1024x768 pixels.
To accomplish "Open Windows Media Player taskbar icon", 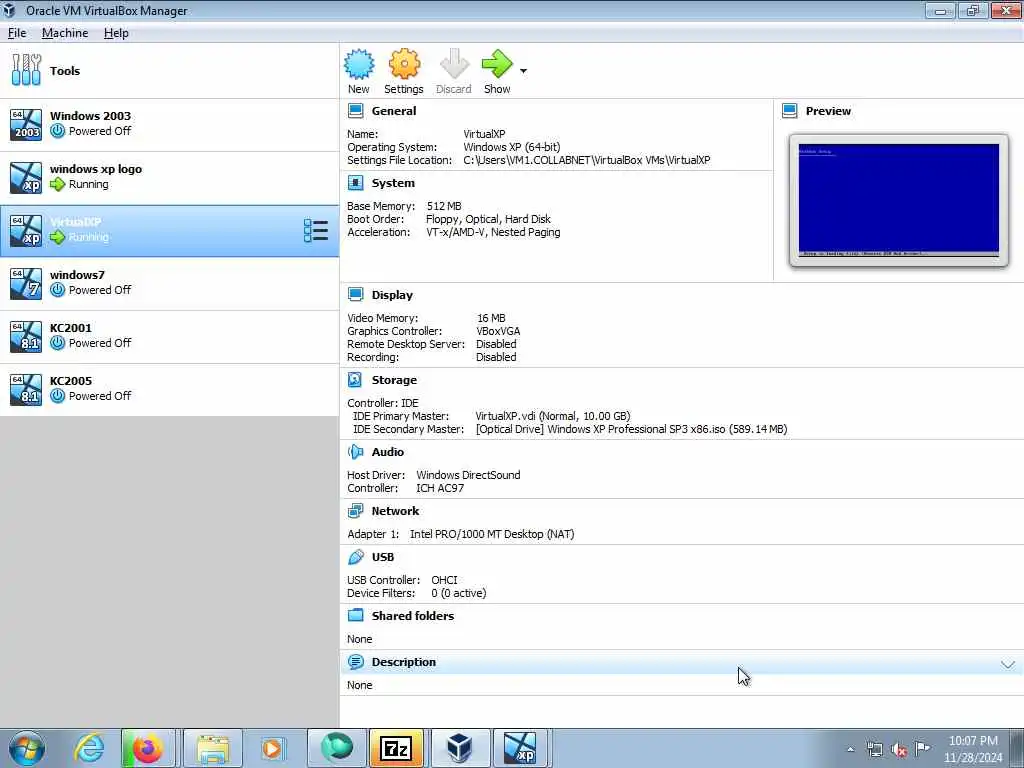I will [x=272, y=748].
